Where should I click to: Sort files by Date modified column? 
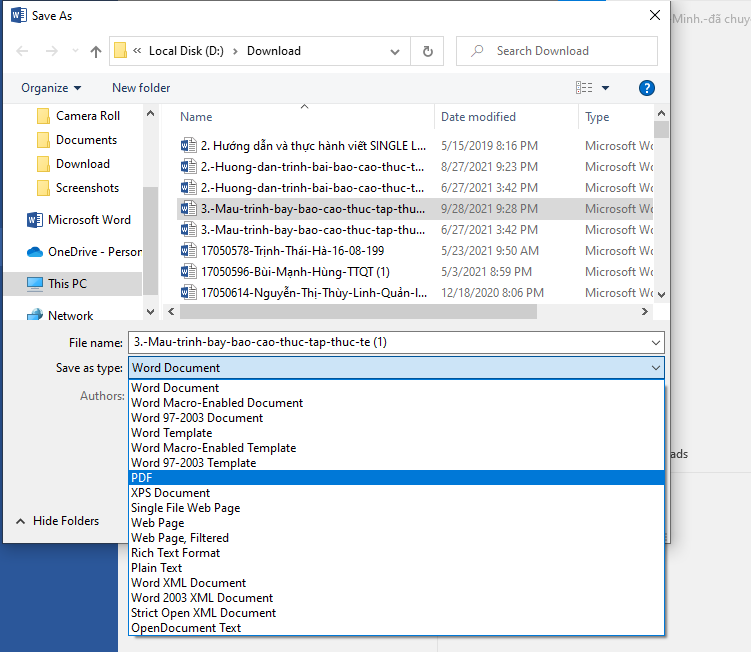(478, 117)
